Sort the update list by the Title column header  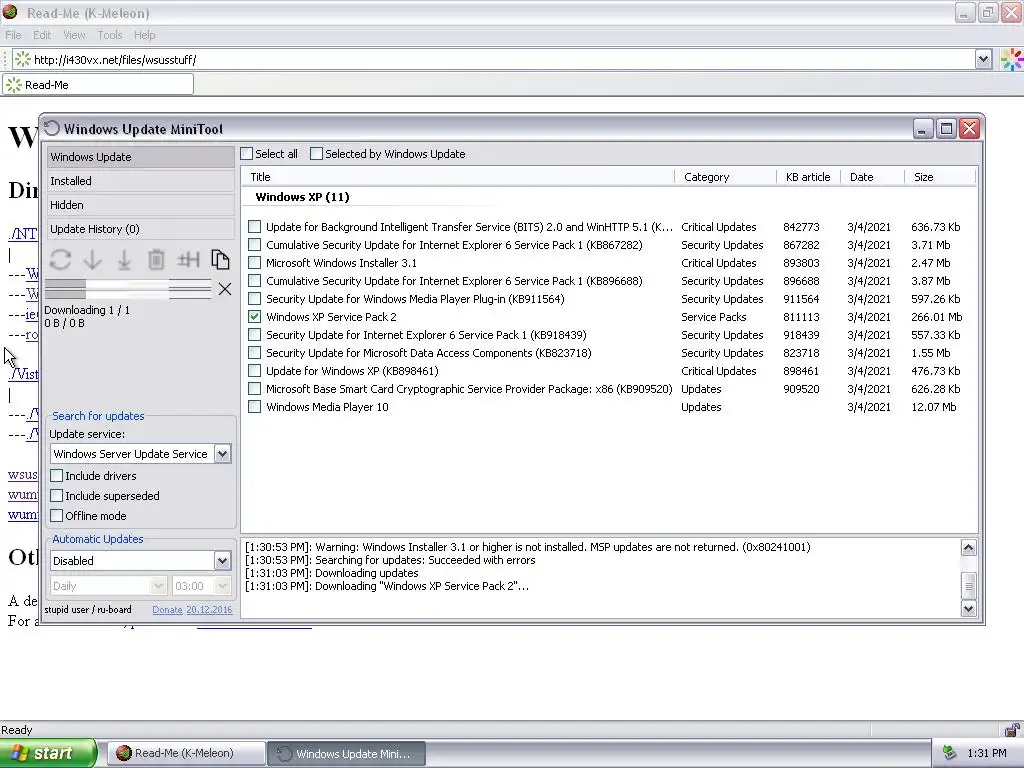(458, 177)
